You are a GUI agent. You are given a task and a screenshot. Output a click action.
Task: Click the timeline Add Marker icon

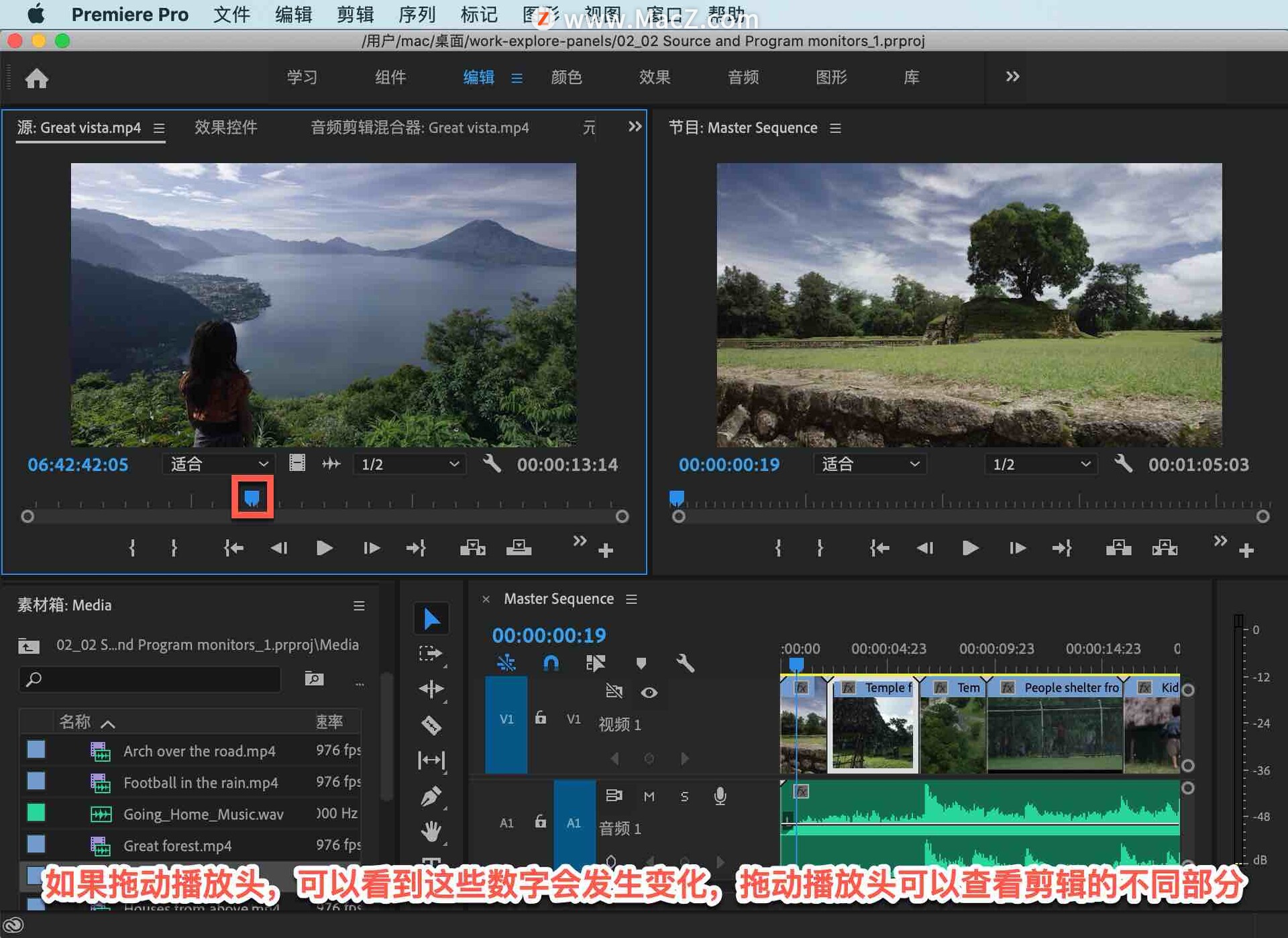641,664
